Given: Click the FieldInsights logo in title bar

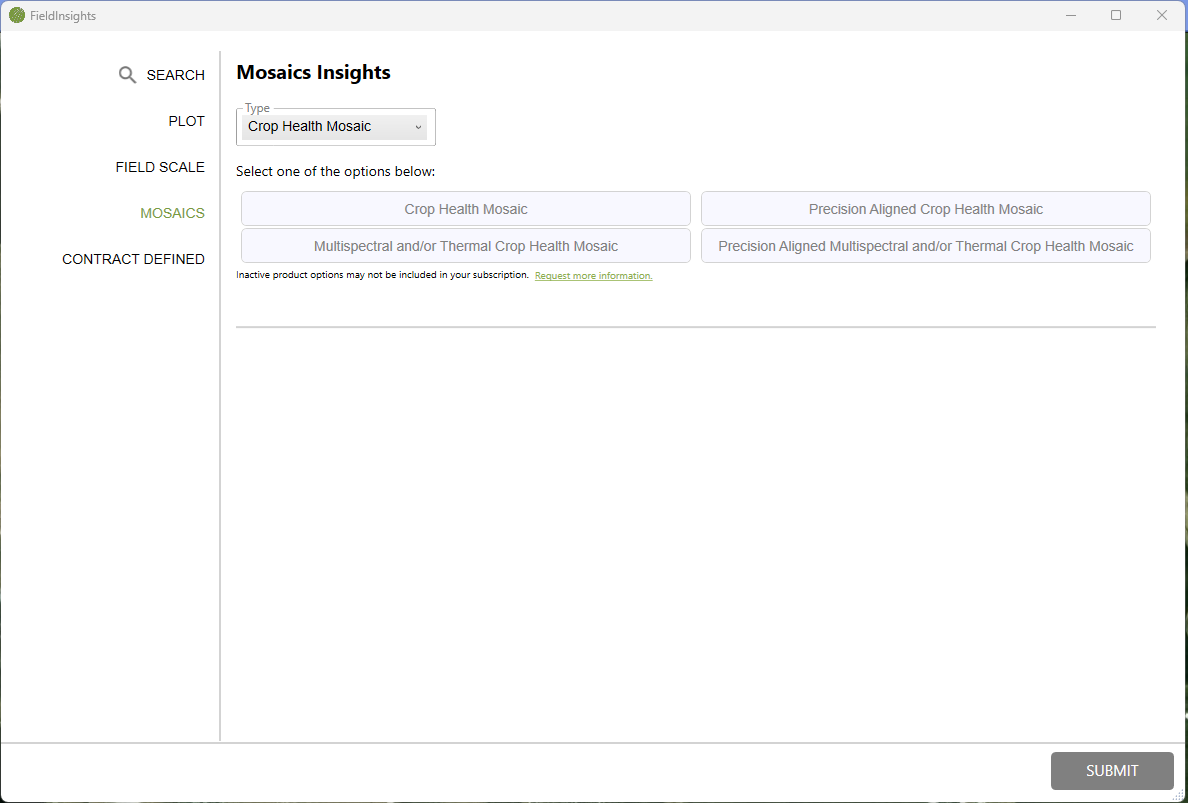Looking at the screenshot, I should click(x=17, y=15).
